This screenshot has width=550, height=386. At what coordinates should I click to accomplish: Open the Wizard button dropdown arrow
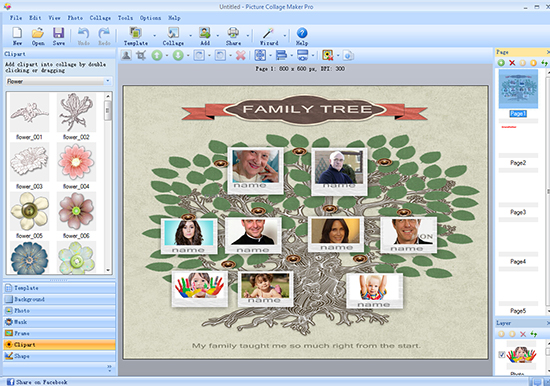(284, 35)
